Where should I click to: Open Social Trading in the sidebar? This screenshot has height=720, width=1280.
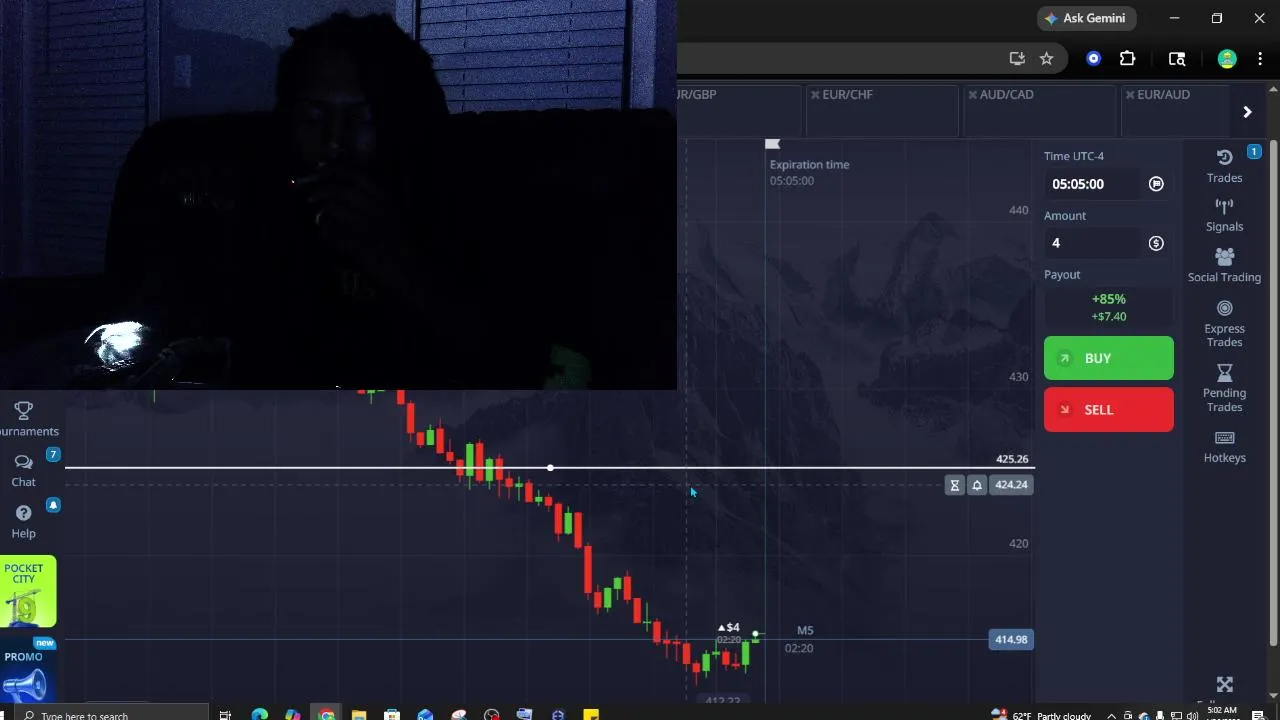coord(1224,265)
